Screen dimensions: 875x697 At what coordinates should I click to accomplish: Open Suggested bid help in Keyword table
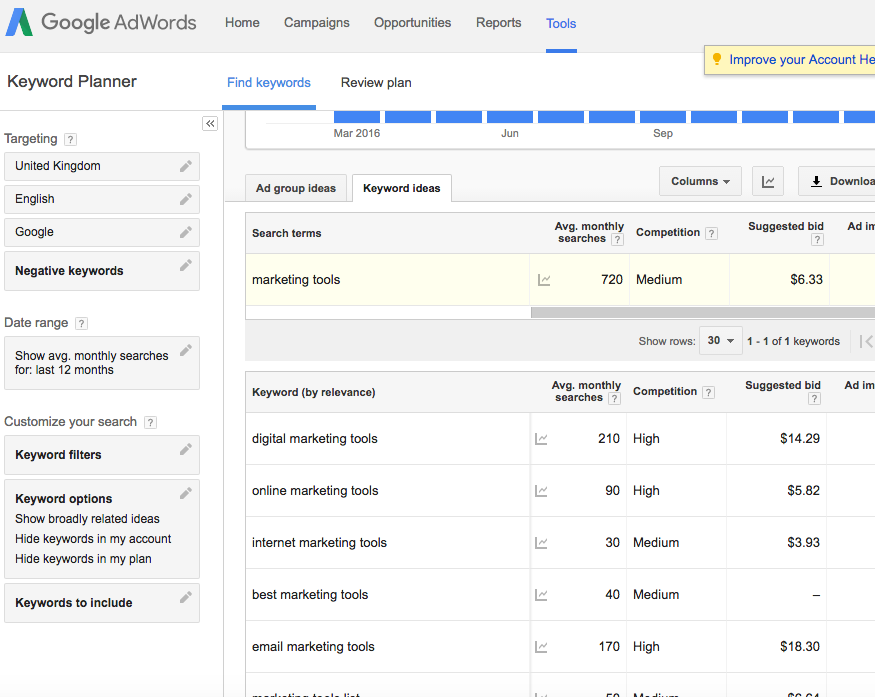815,398
